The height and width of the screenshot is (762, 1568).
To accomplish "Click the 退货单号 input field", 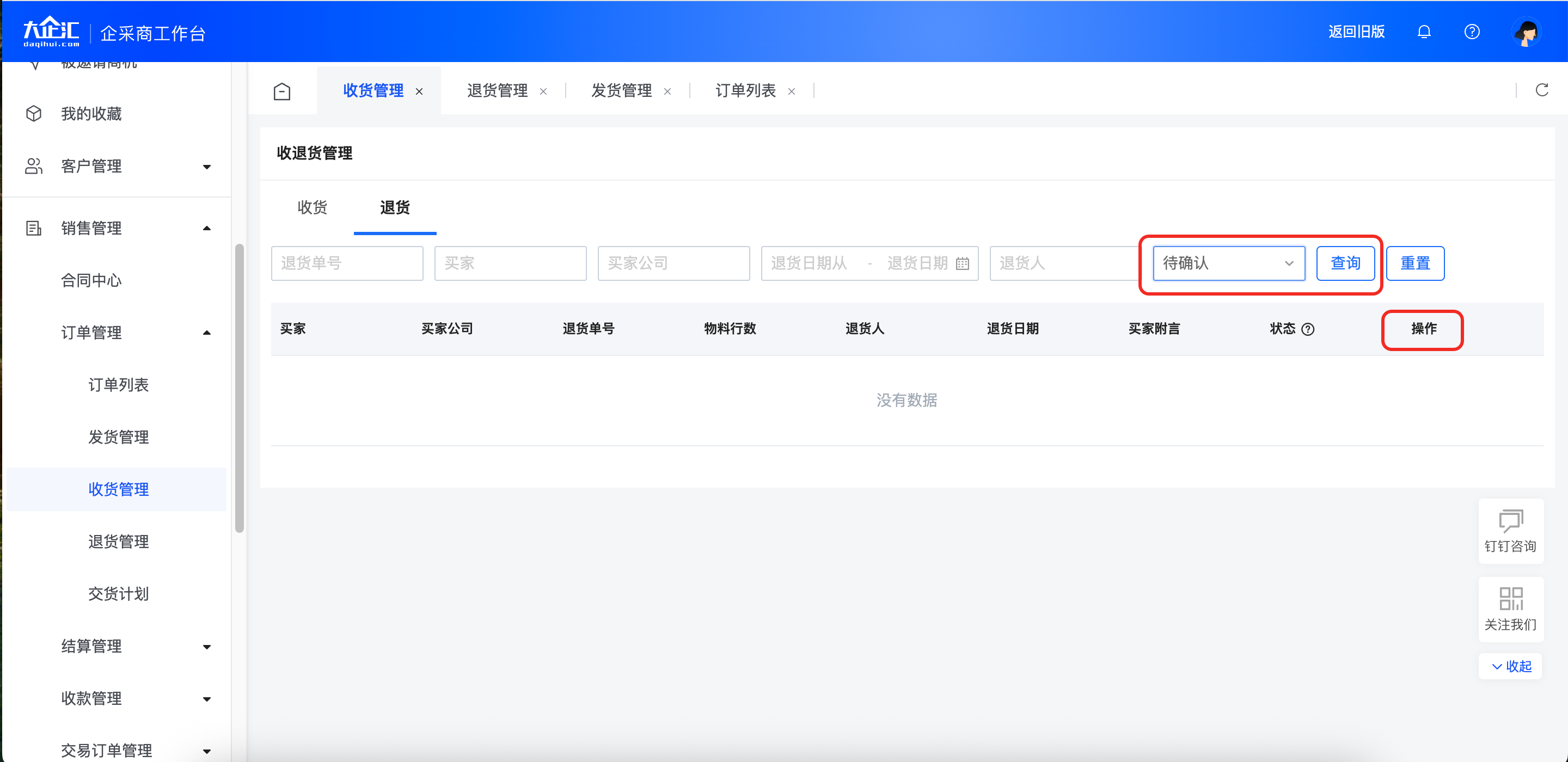I will click(347, 263).
